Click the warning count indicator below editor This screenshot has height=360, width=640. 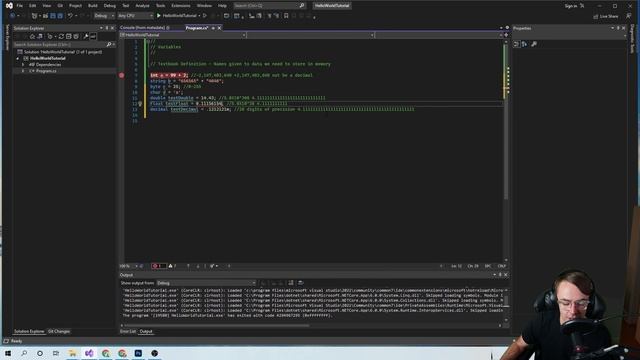[x=173, y=266]
